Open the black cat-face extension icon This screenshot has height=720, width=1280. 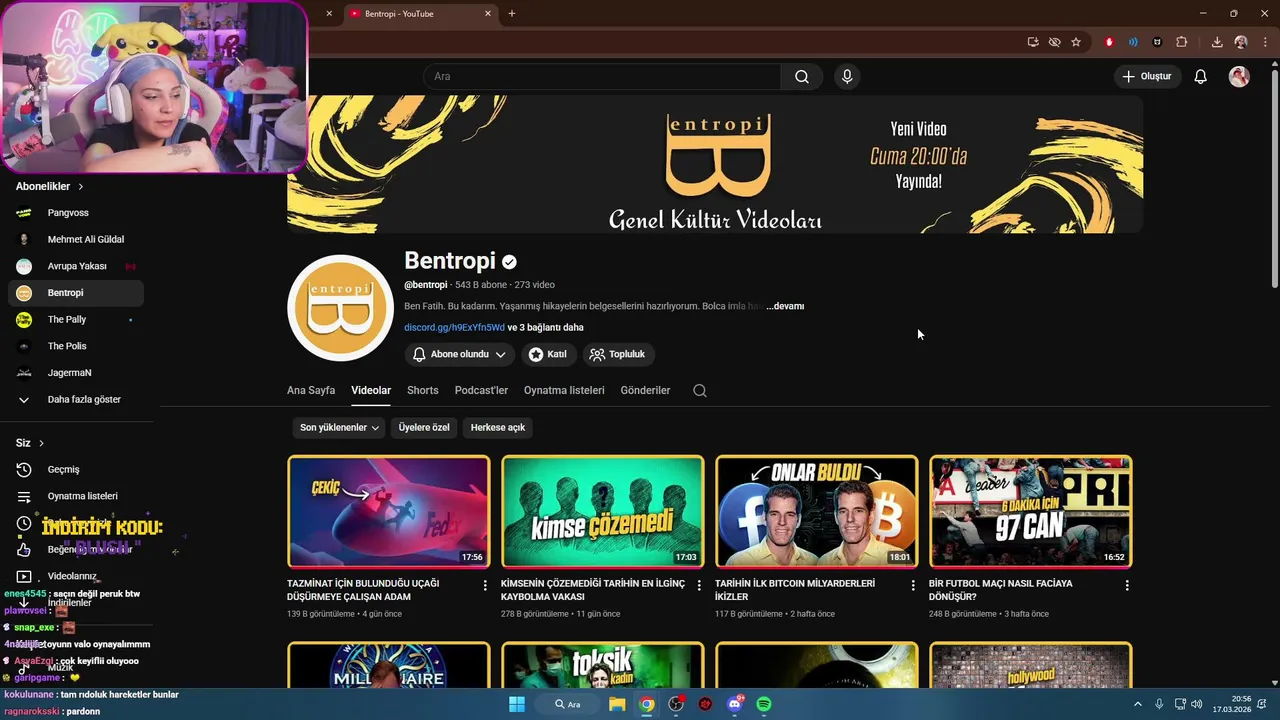(1157, 42)
